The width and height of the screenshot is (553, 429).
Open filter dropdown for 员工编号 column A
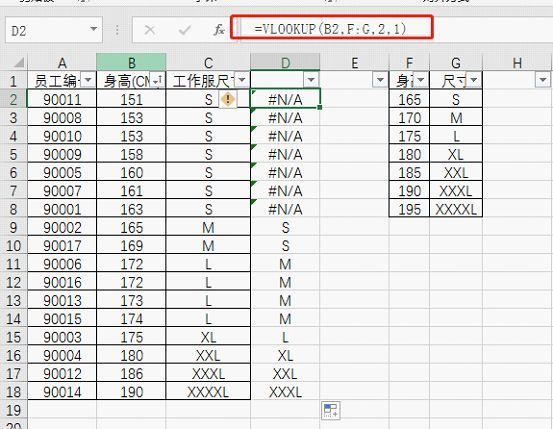point(88,80)
